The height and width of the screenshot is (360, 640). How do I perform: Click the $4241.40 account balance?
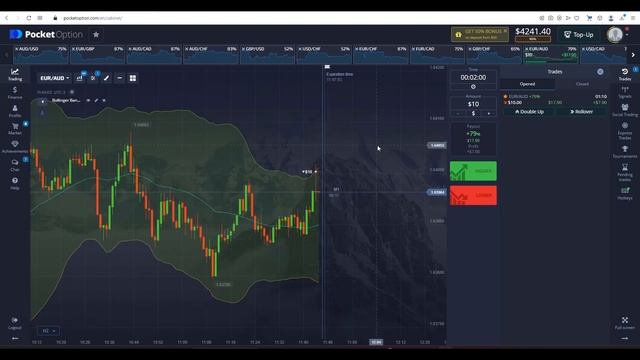533,31
